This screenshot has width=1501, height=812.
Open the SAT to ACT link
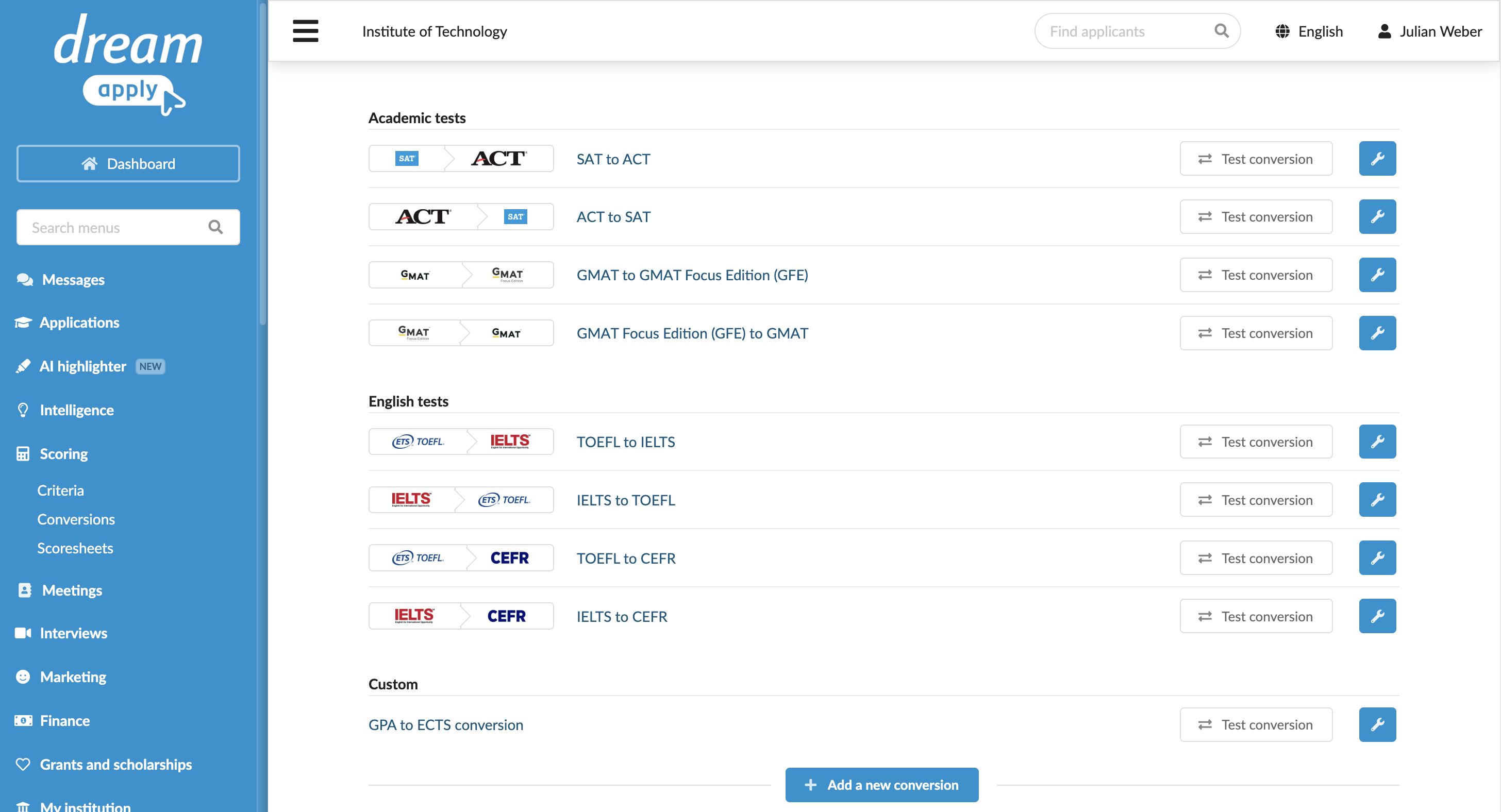[x=613, y=159]
